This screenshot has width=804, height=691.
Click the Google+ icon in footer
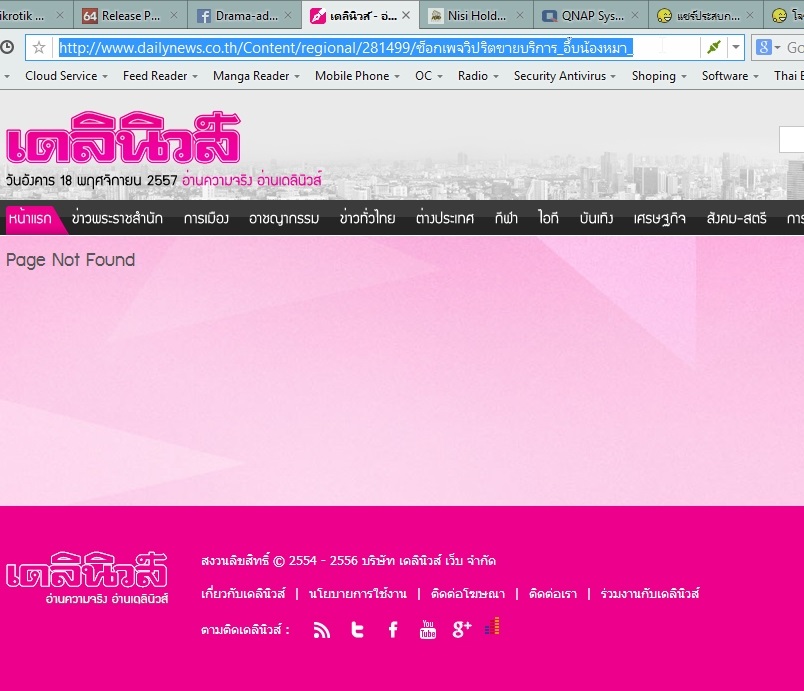462,629
